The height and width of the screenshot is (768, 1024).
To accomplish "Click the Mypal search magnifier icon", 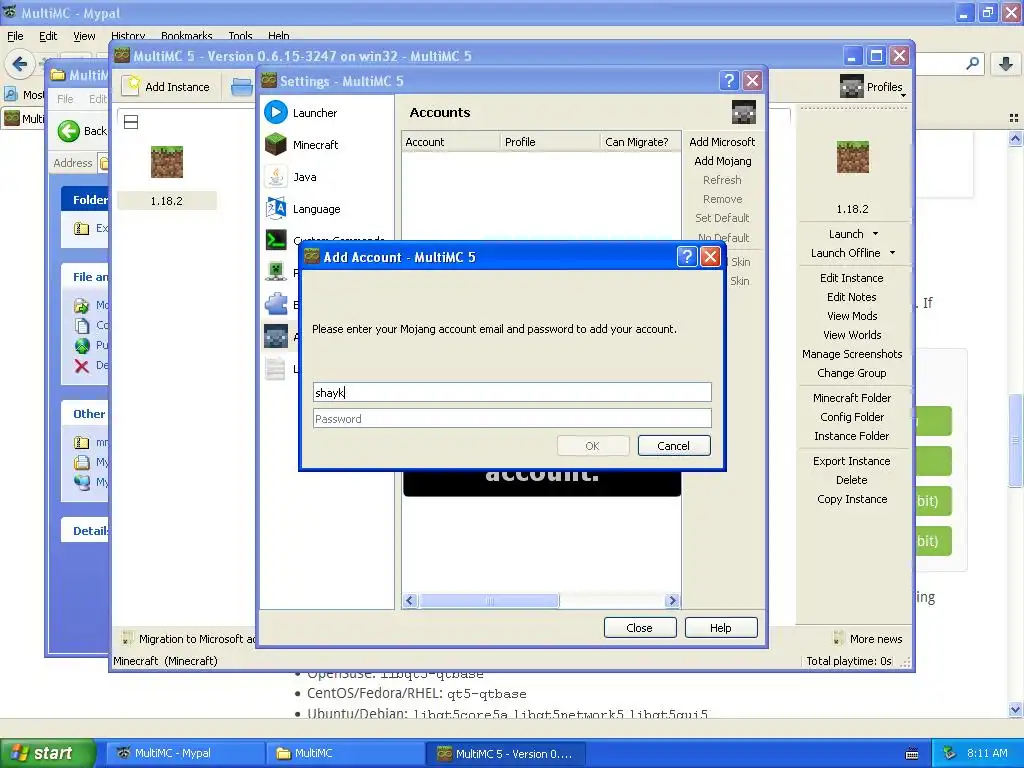I will point(972,63).
